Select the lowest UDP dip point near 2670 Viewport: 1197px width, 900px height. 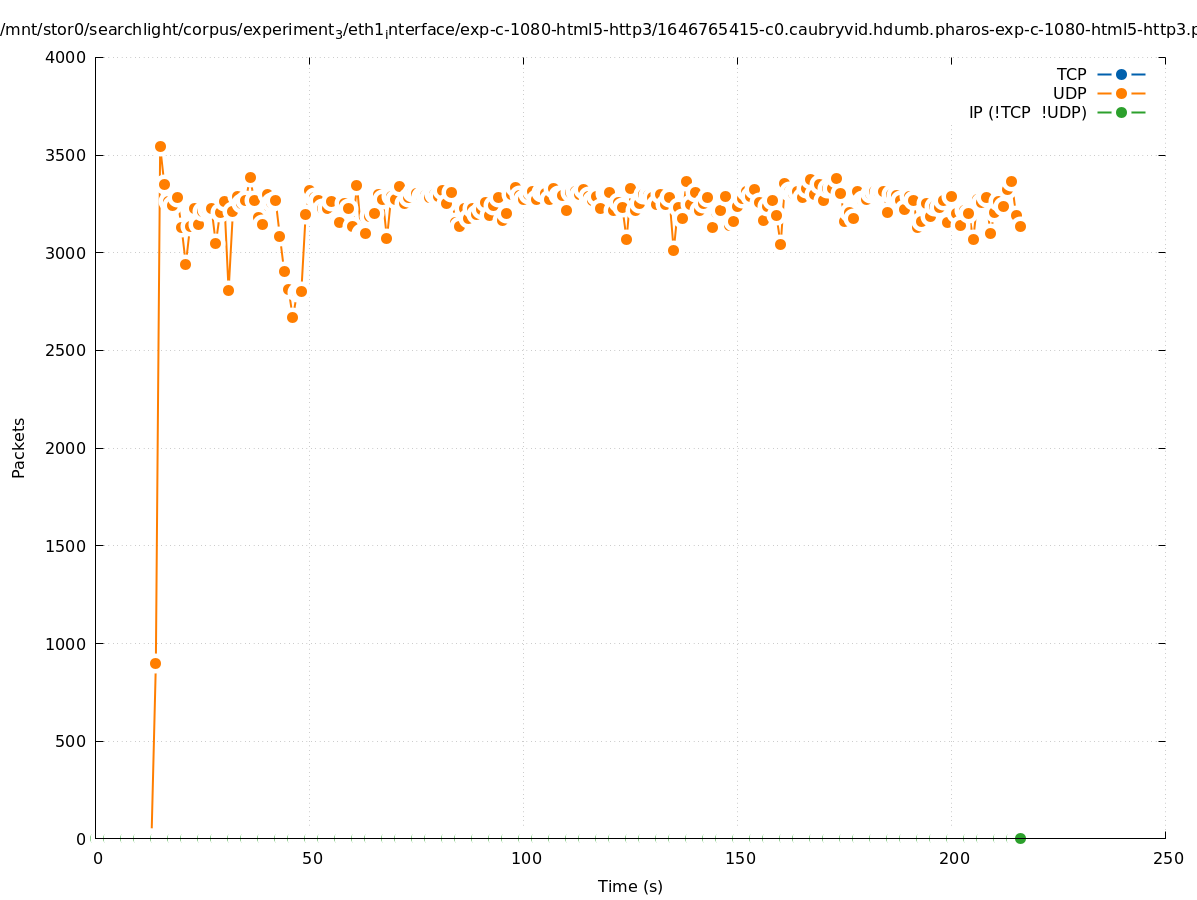tap(292, 317)
